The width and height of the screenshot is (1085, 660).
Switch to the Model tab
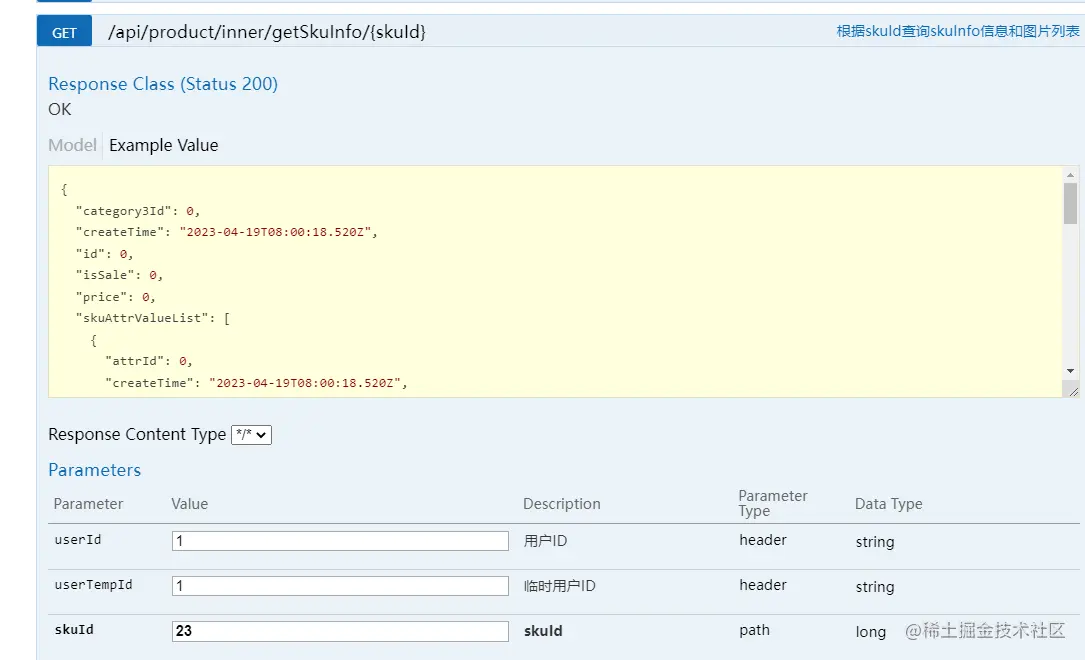coord(73,145)
